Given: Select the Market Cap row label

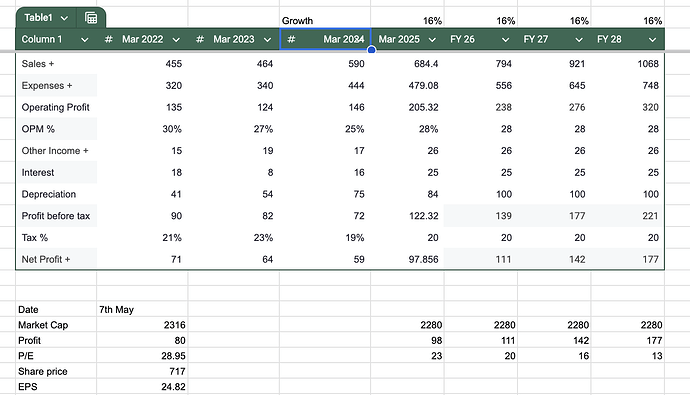Looking at the screenshot, I should [43, 325].
